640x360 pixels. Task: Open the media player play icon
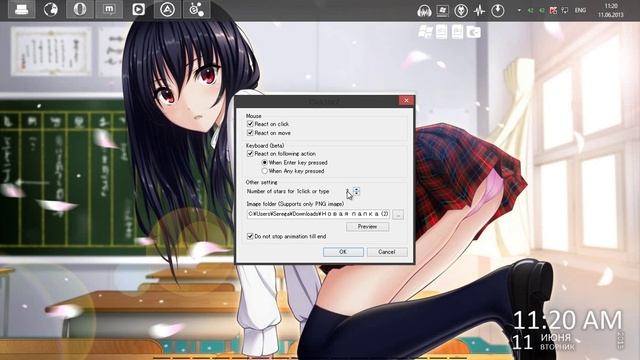point(138,9)
